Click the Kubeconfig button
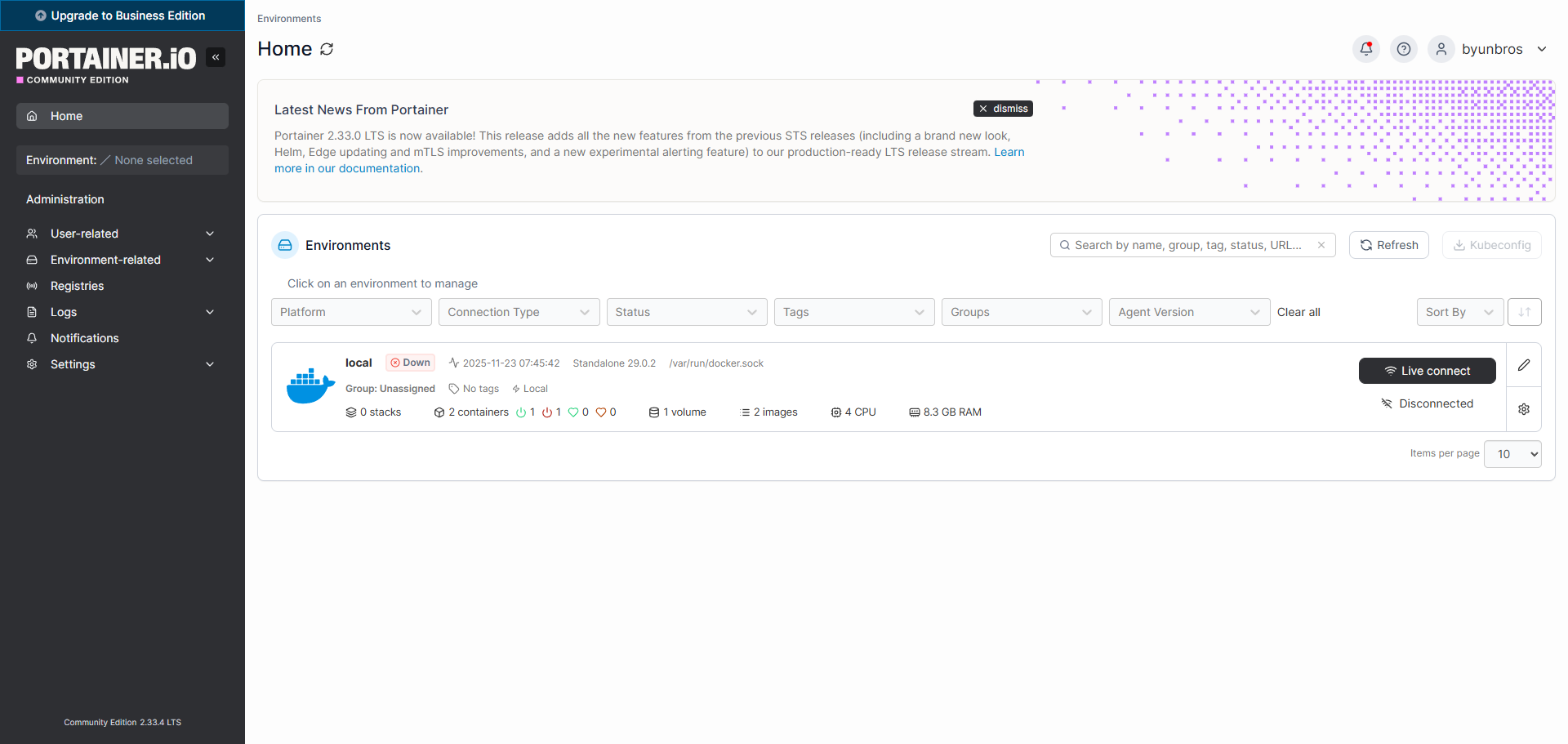The height and width of the screenshot is (744, 1568). click(1492, 245)
